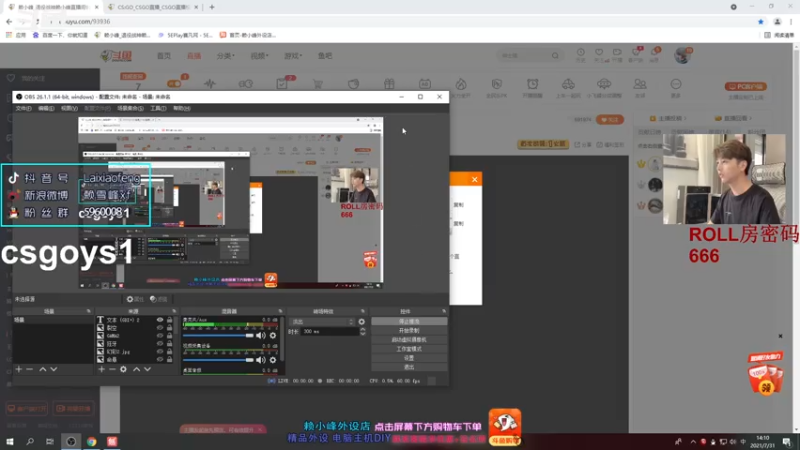Add a new scene with plus icon
Viewport: 800px width, 450px height.
(19, 369)
